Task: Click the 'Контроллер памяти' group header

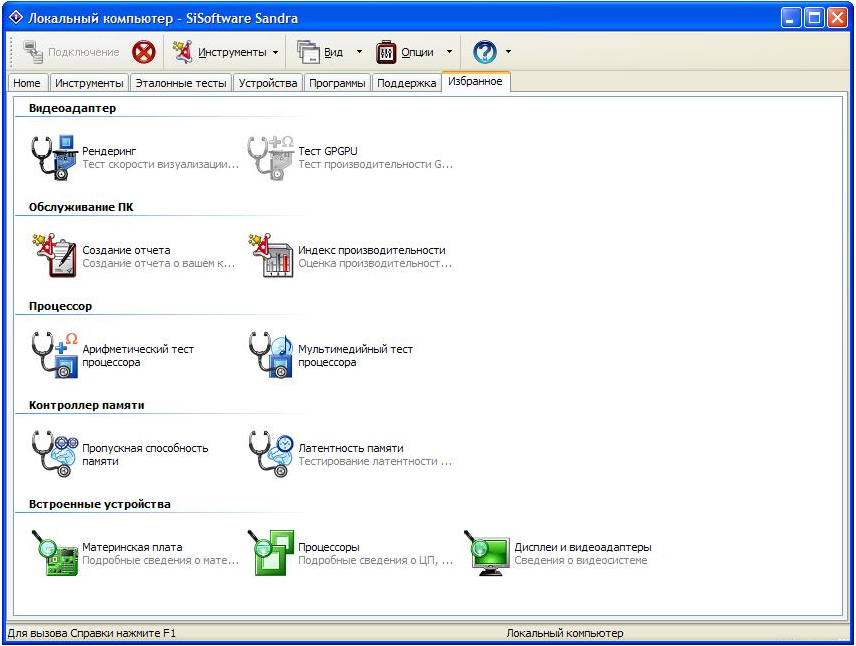Action: coord(87,405)
